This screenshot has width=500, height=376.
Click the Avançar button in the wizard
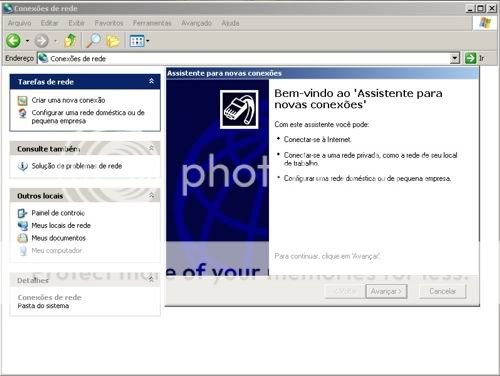[x=386, y=291]
